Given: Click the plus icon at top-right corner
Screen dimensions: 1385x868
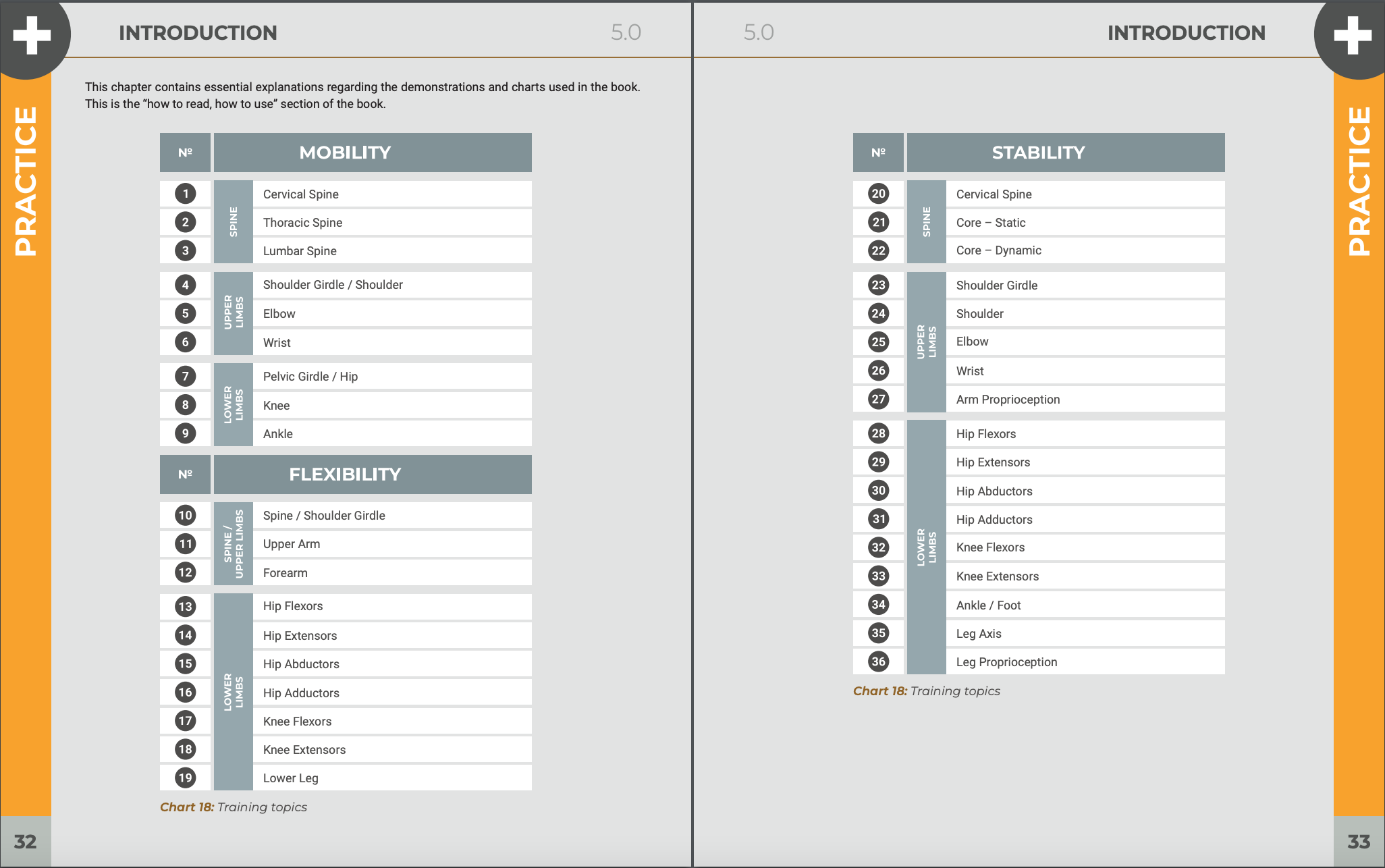Looking at the screenshot, I should pyautogui.click(x=1352, y=34).
